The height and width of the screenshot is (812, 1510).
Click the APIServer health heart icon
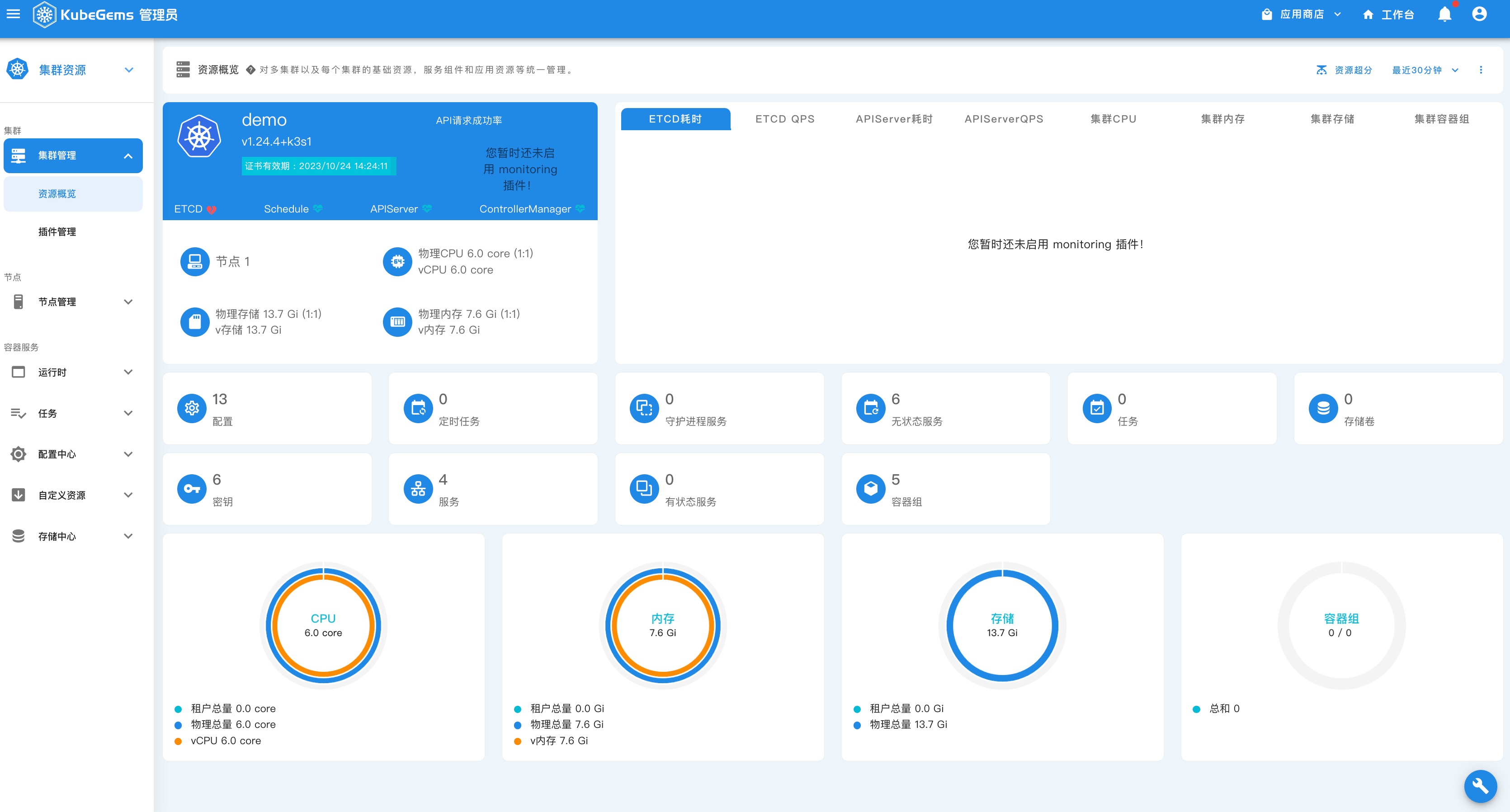(x=427, y=209)
